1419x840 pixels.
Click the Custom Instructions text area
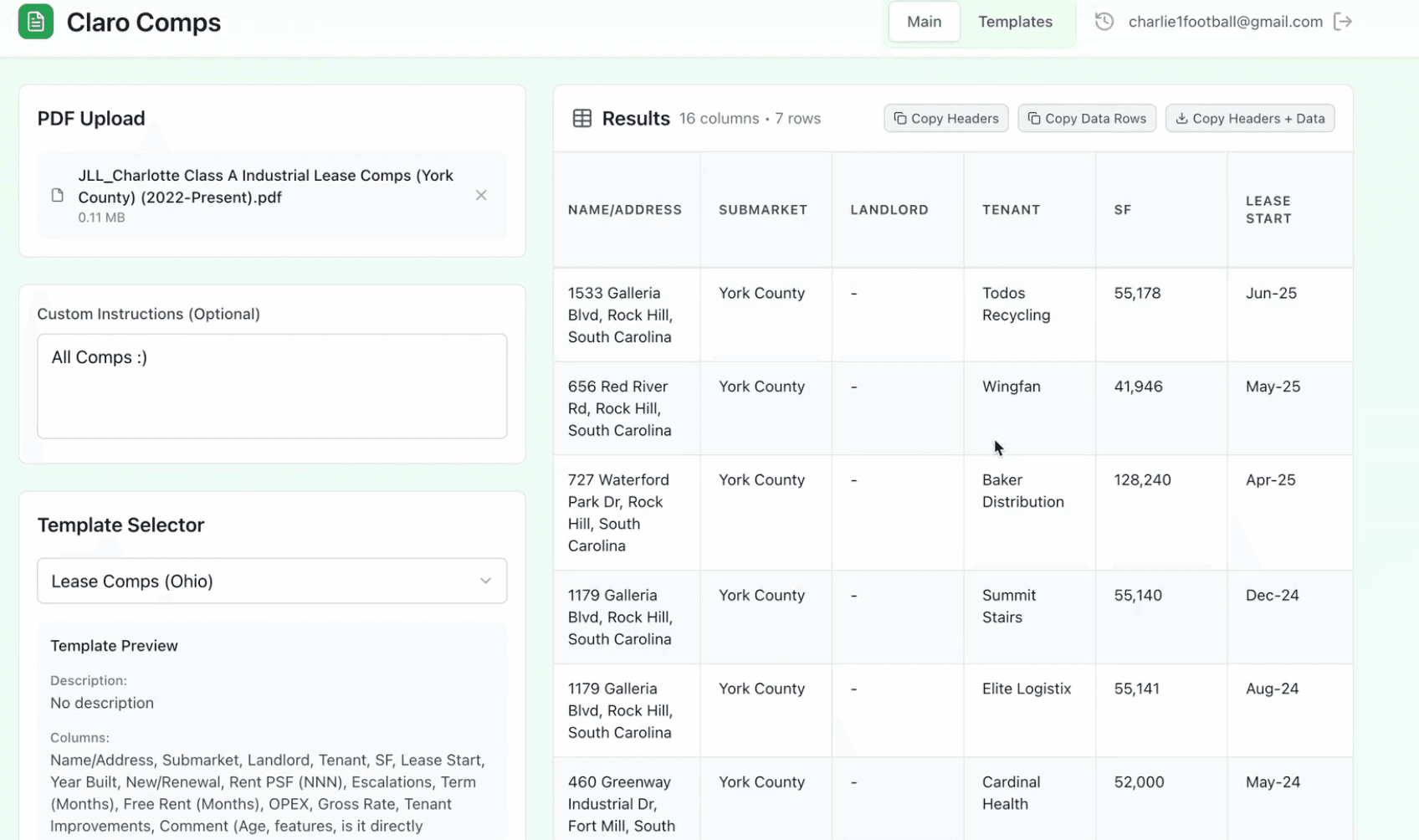pos(272,387)
